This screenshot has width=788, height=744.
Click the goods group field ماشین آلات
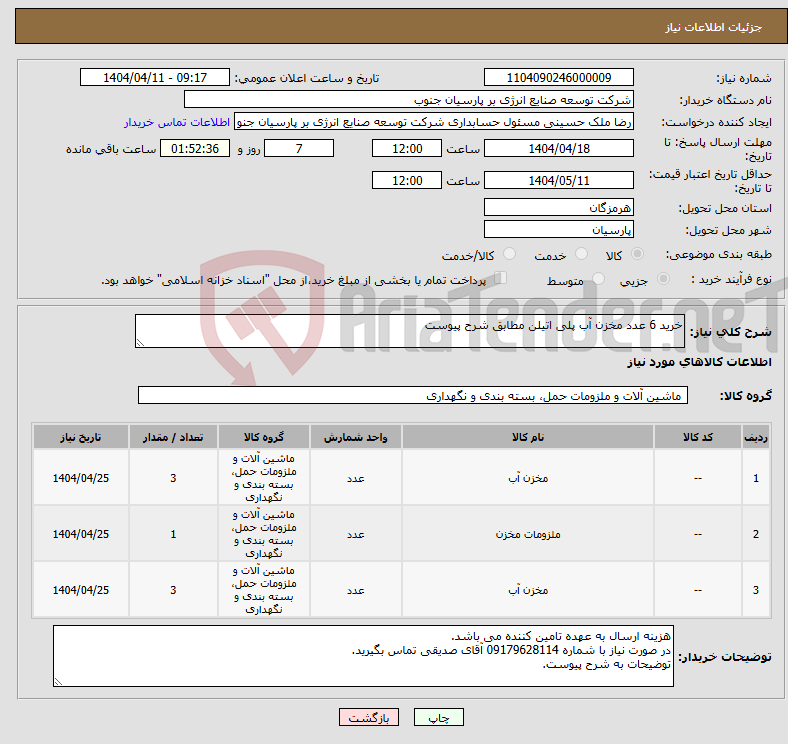pos(413,395)
